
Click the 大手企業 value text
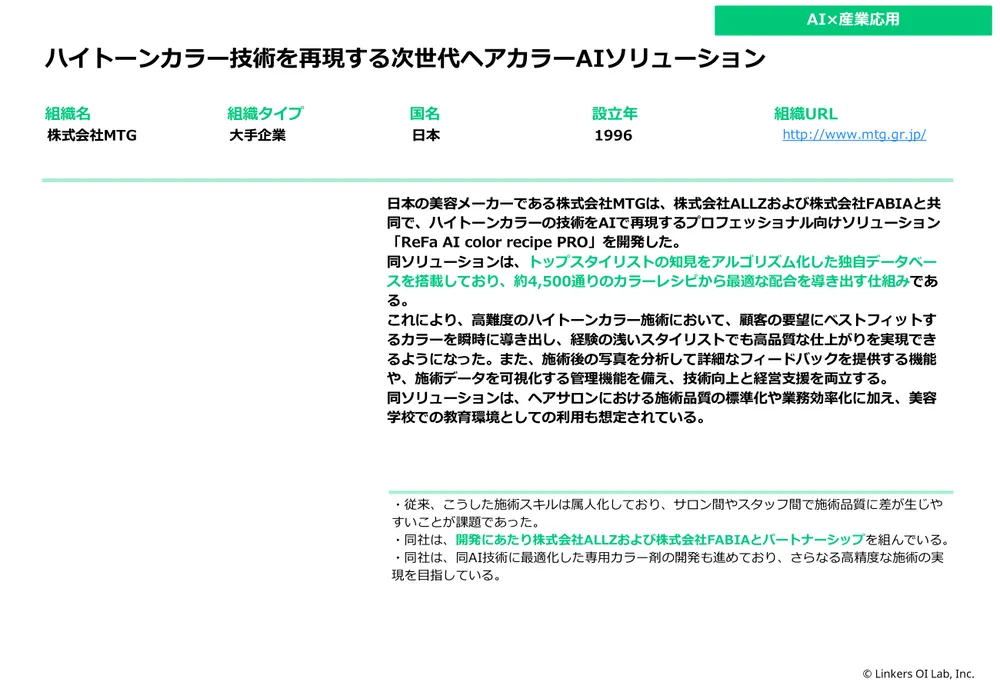257,135
